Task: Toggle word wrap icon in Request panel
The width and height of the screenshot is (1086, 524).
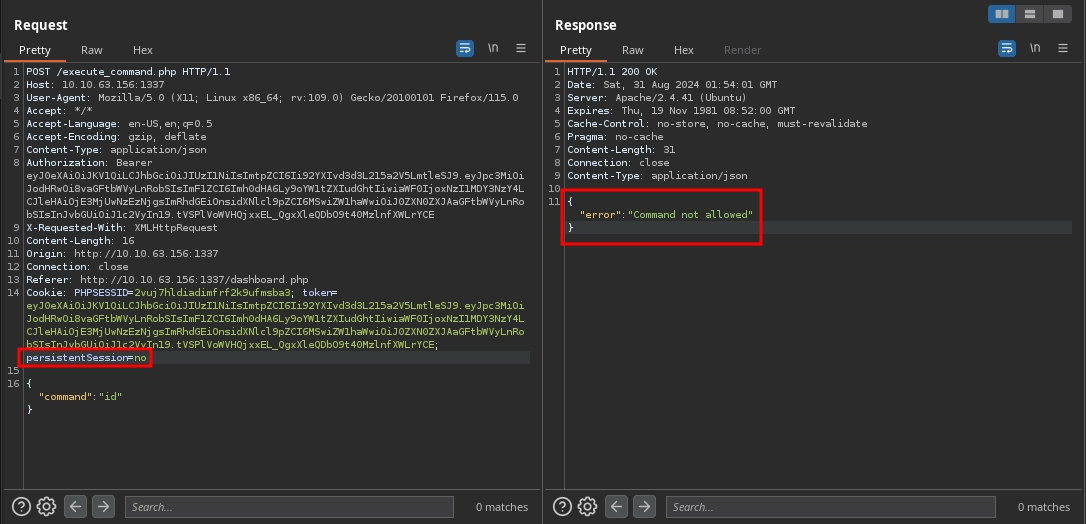Action: pos(465,48)
